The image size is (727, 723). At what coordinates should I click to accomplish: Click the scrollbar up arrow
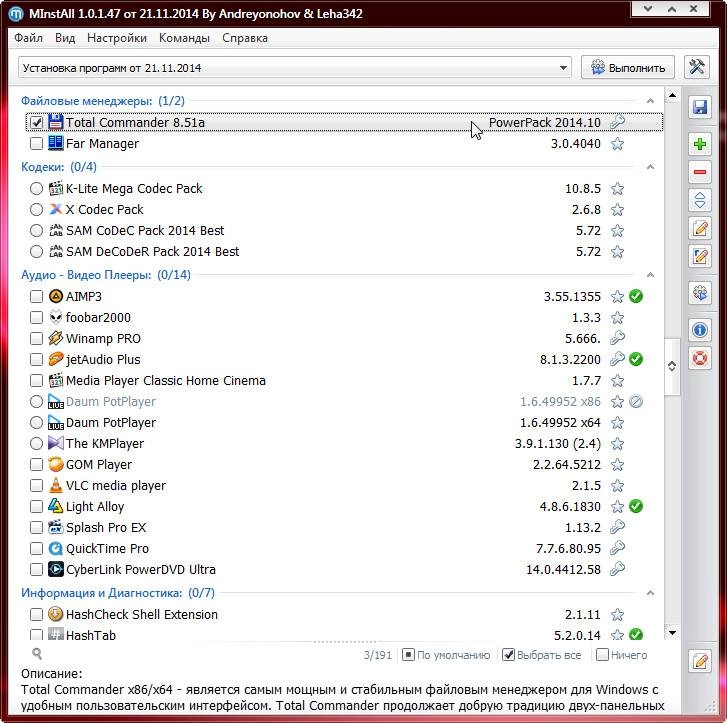point(672,96)
